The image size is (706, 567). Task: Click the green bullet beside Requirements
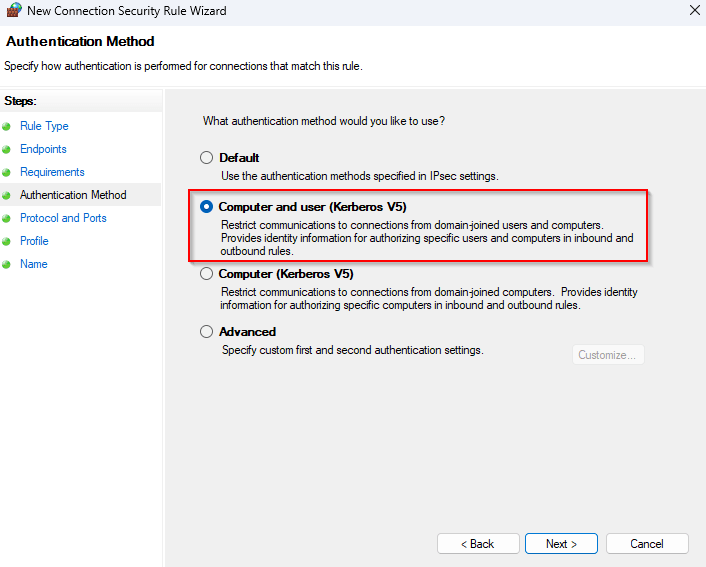click(6, 173)
